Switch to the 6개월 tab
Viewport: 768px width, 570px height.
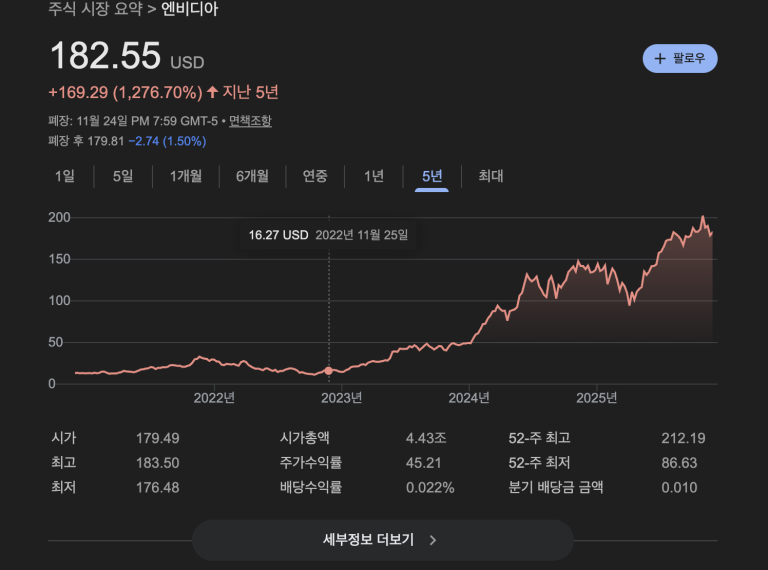click(252, 176)
